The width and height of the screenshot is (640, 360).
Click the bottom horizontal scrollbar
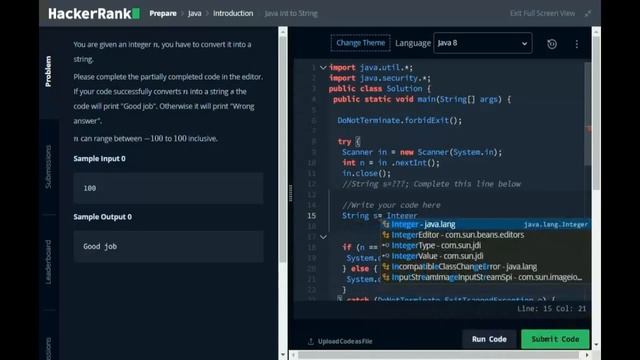click(x=439, y=355)
